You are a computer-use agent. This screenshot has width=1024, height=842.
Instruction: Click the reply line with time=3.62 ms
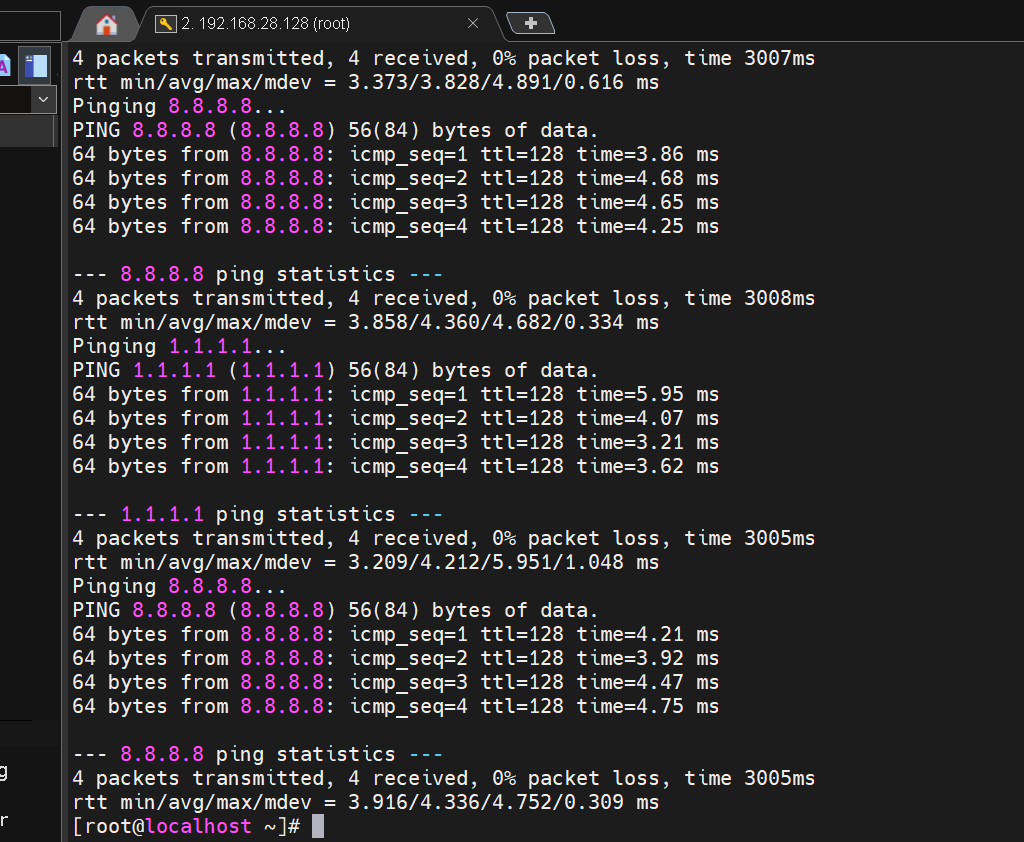395,466
